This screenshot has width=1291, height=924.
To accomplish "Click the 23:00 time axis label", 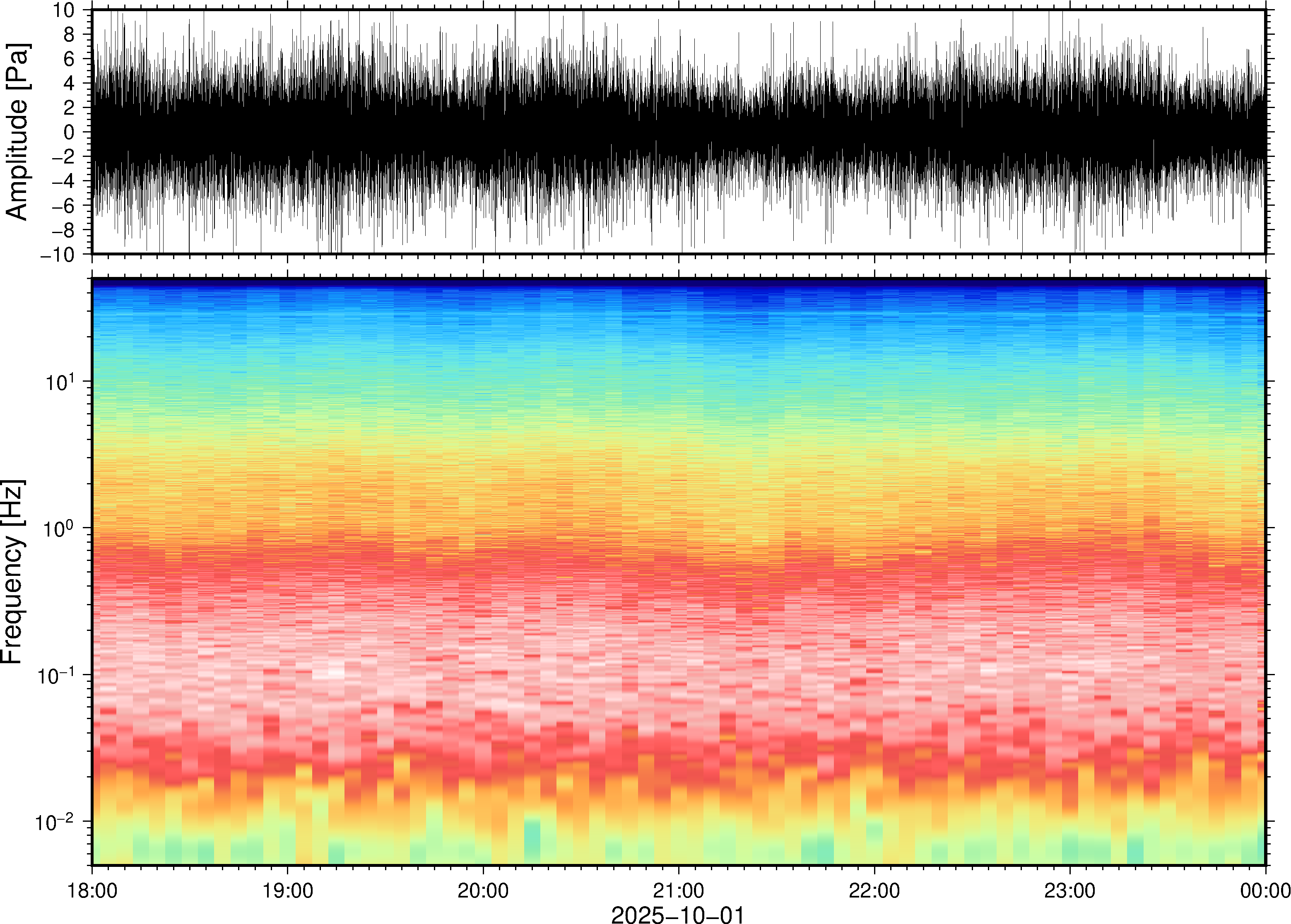I will 1069,890.
